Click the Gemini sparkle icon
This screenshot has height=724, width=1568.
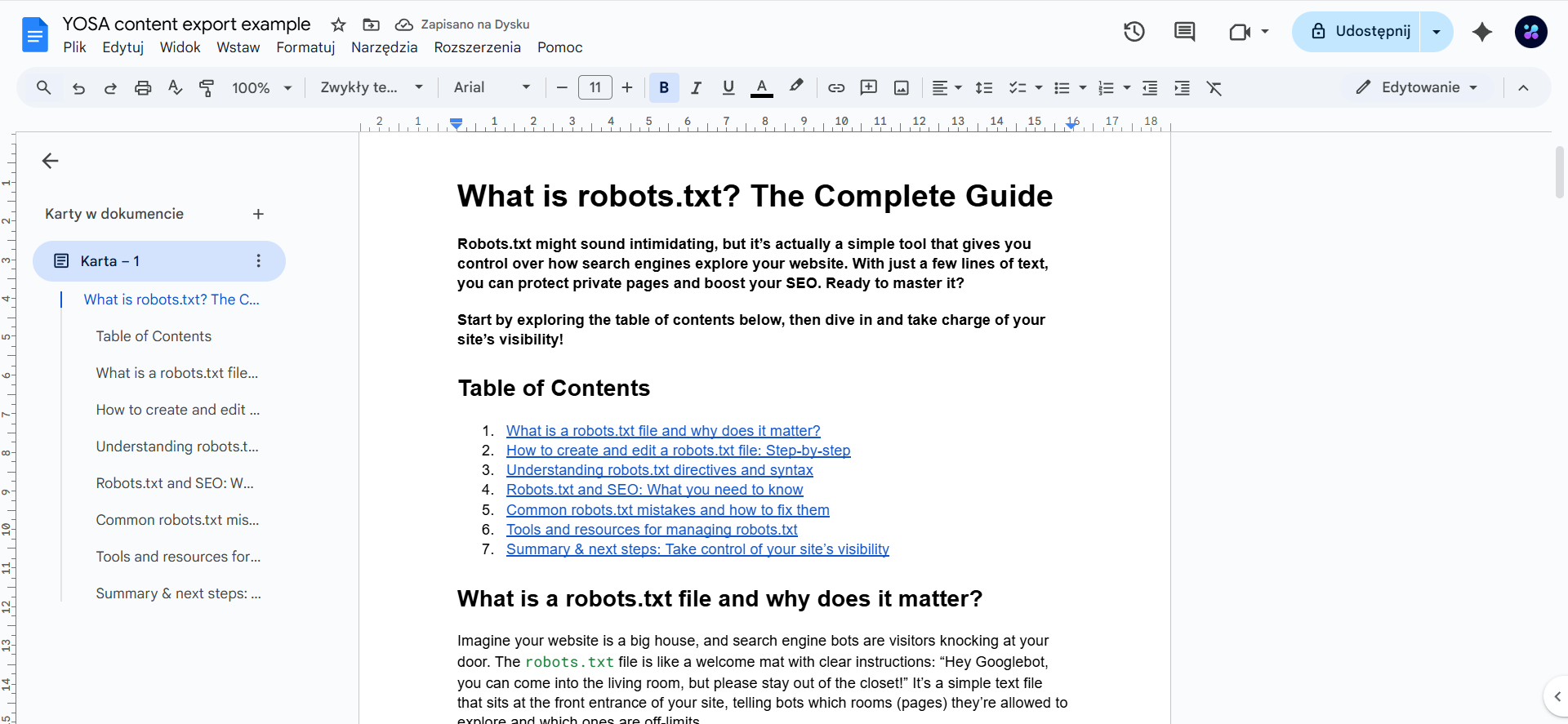[1481, 32]
